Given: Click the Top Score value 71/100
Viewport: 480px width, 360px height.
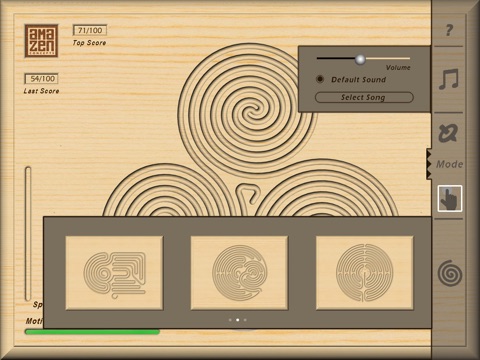Looking at the screenshot, I should pyautogui.click(x=90, y=30).
